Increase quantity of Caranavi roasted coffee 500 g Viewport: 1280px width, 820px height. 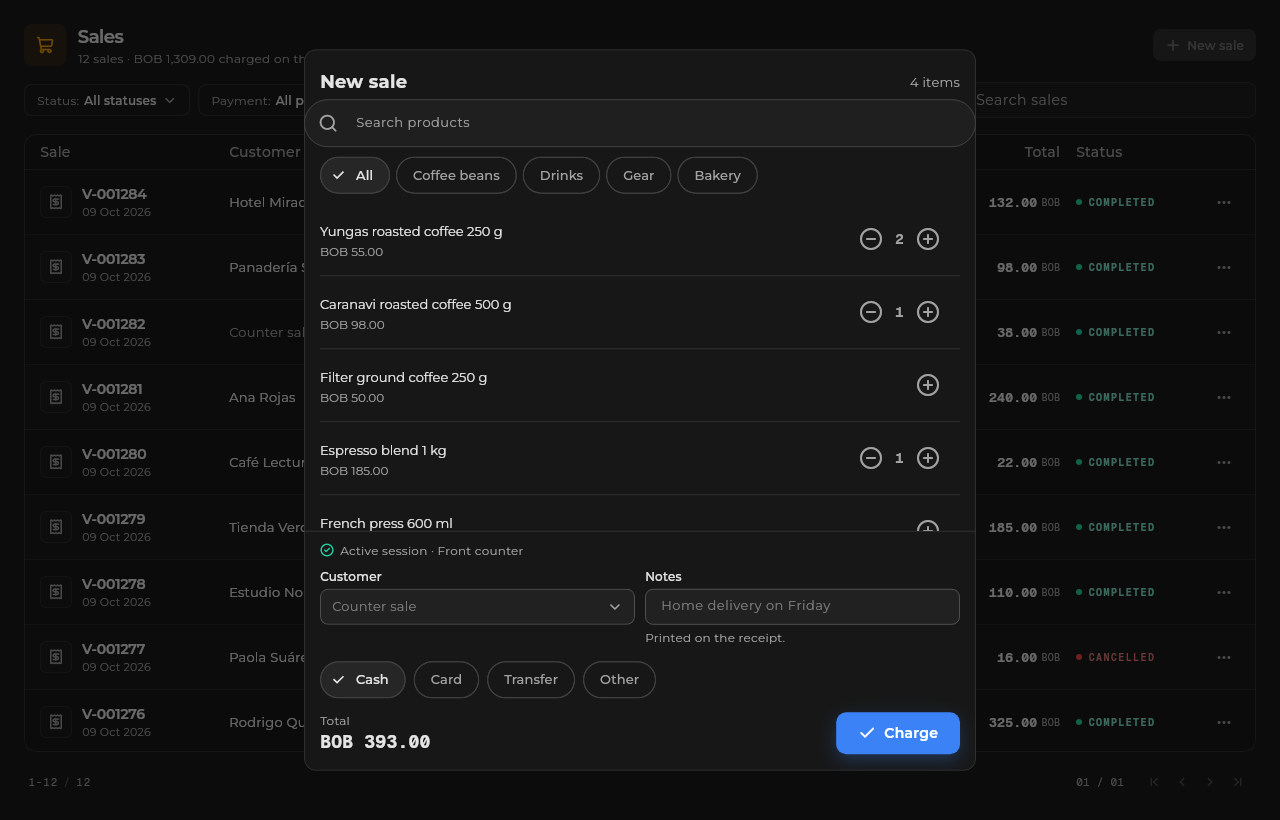(x=928, y=312)
